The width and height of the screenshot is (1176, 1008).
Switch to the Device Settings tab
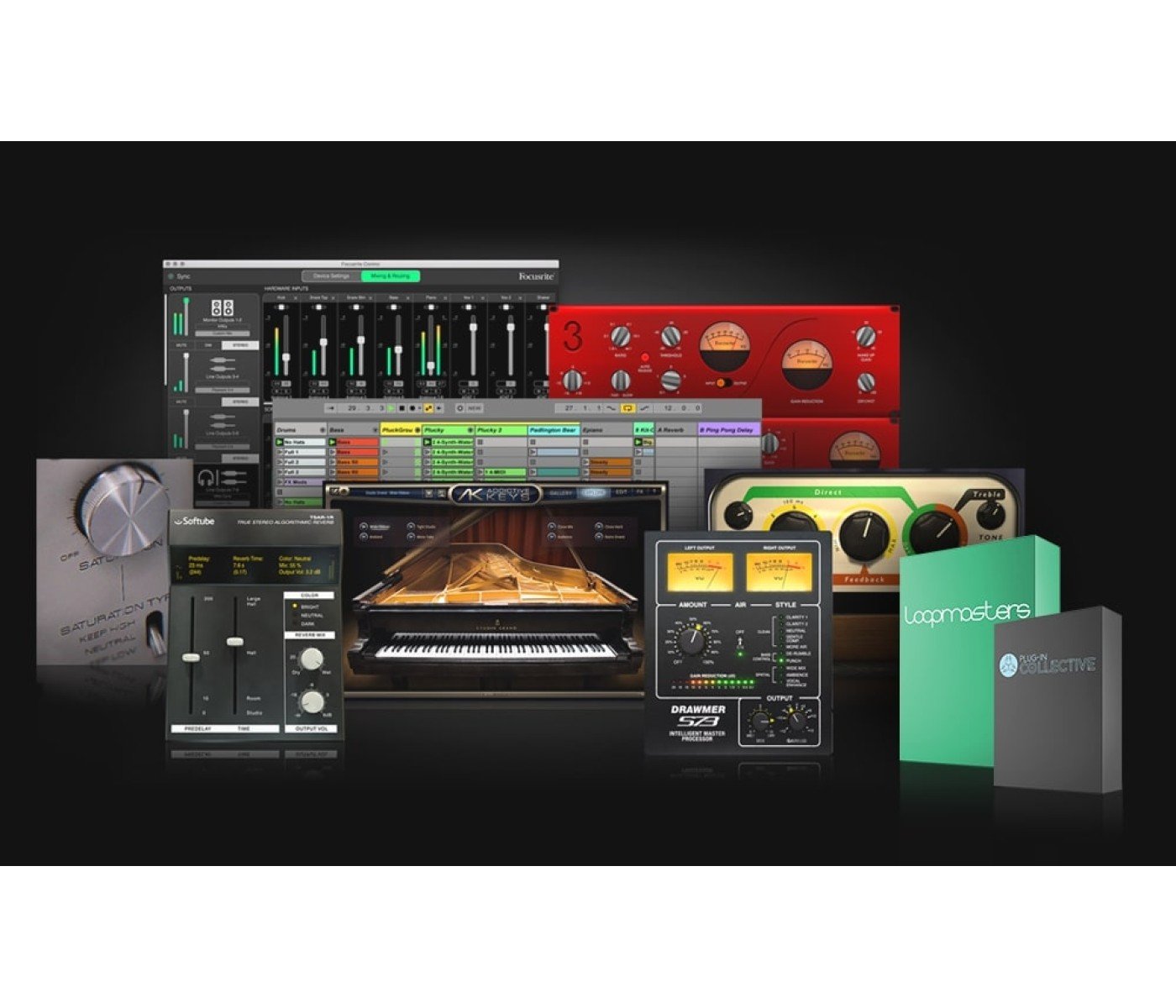click(331, 276)
